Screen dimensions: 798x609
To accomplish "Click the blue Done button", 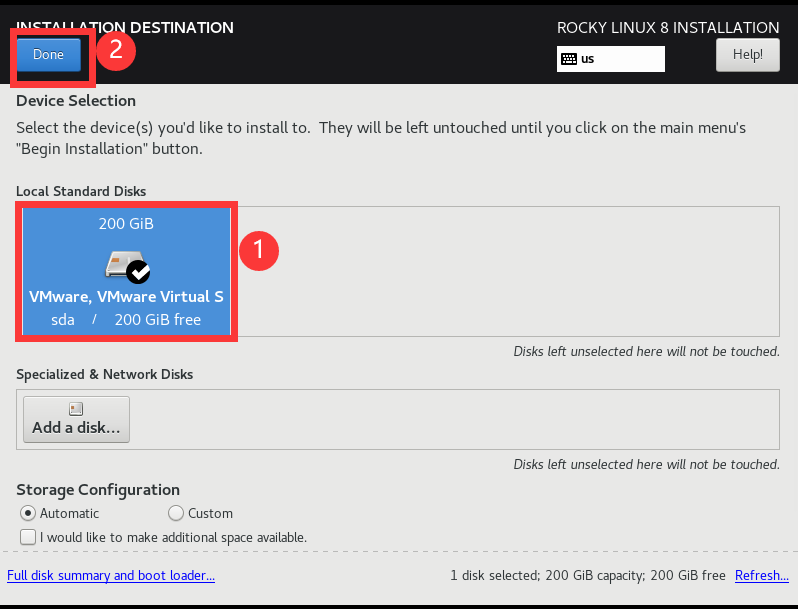I will pyautogui.click(x=49, y=54).
